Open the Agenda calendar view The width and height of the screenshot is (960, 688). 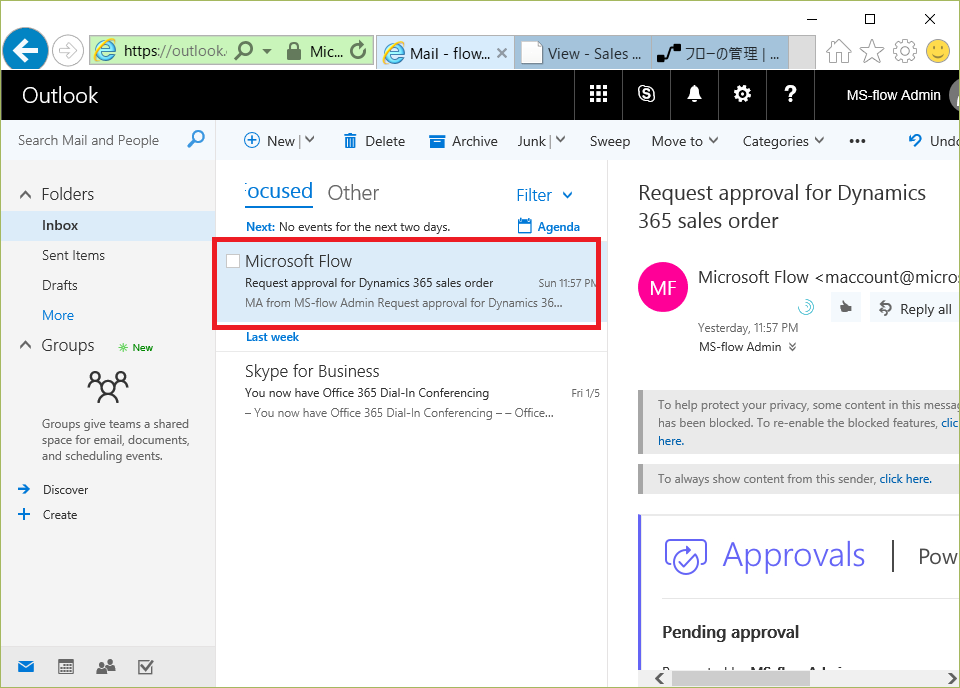(x=549, y=226)
